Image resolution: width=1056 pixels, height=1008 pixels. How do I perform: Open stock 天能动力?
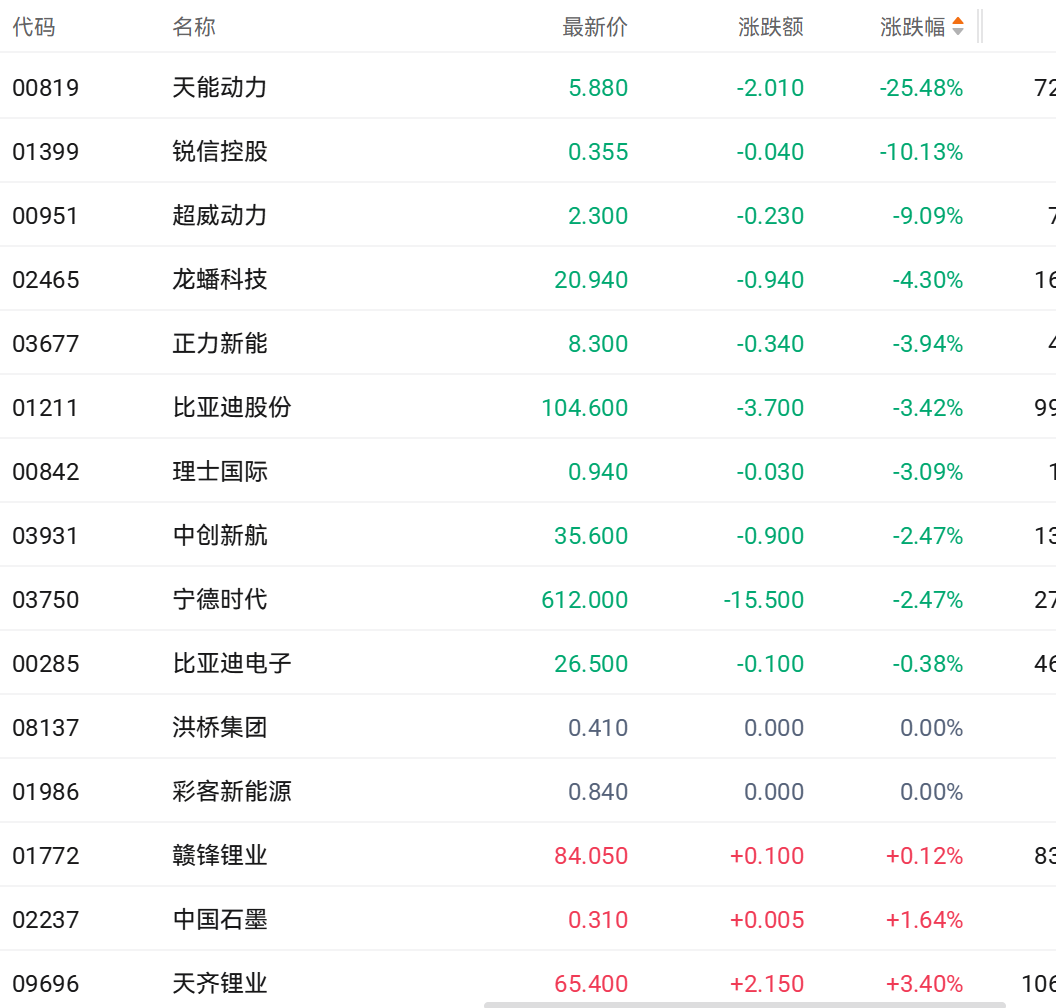coord(220,88)
